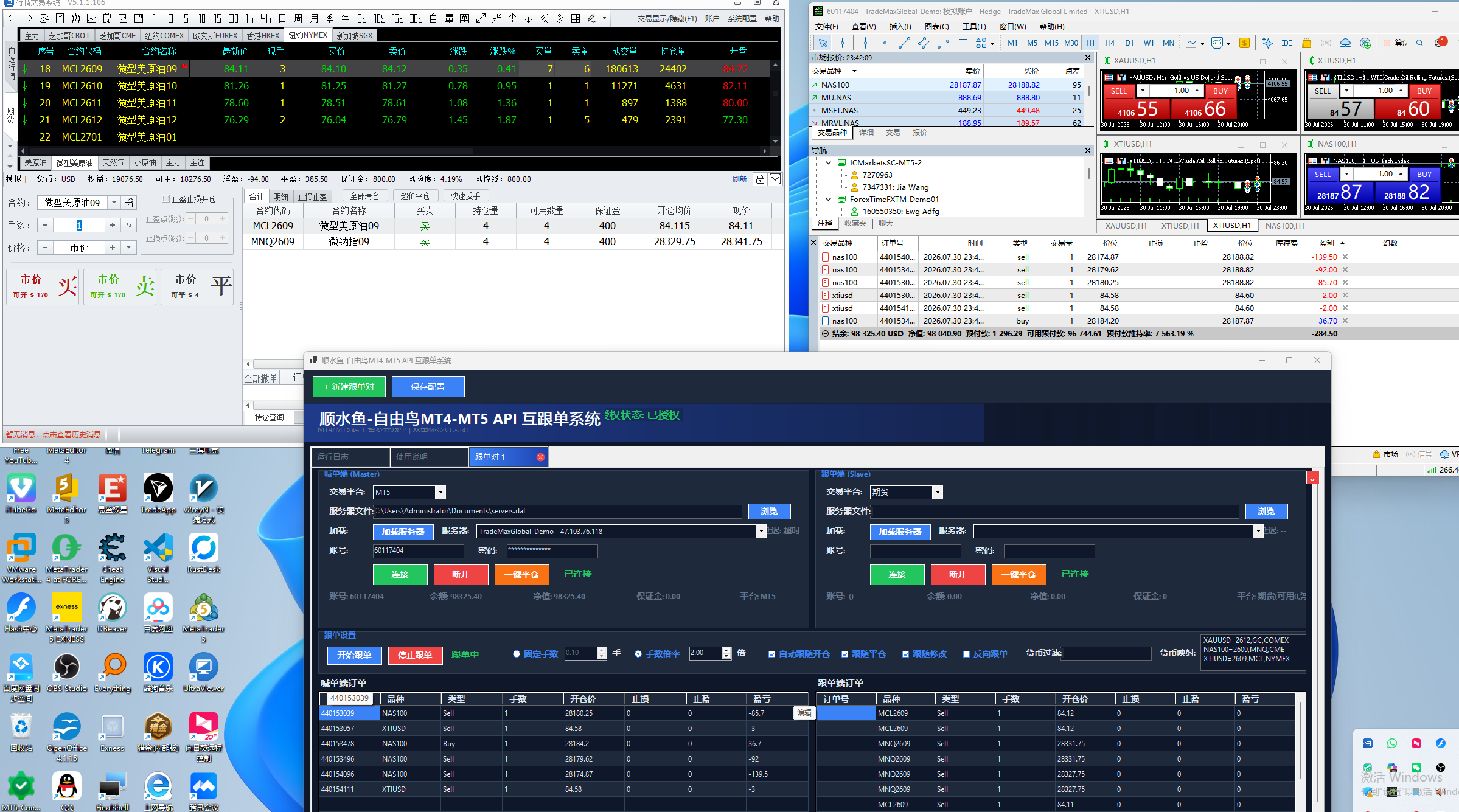Expand the TradeMaxGlobal-Demo server dropdown
The height and width of the screenshot is (812, 1459).
[761, 532]
